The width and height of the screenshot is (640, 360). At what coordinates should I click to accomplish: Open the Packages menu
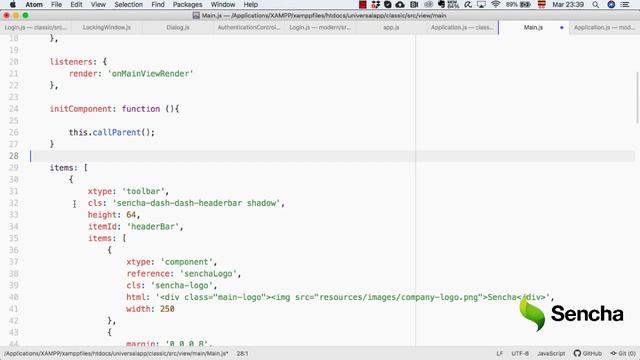[x=187, y=4]
